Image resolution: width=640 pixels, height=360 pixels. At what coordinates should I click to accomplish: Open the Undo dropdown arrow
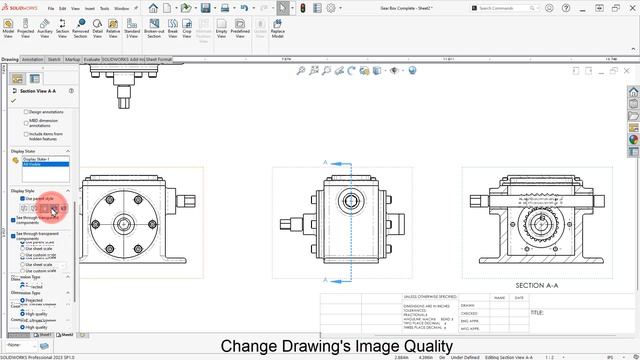click(x=253, y=8)
